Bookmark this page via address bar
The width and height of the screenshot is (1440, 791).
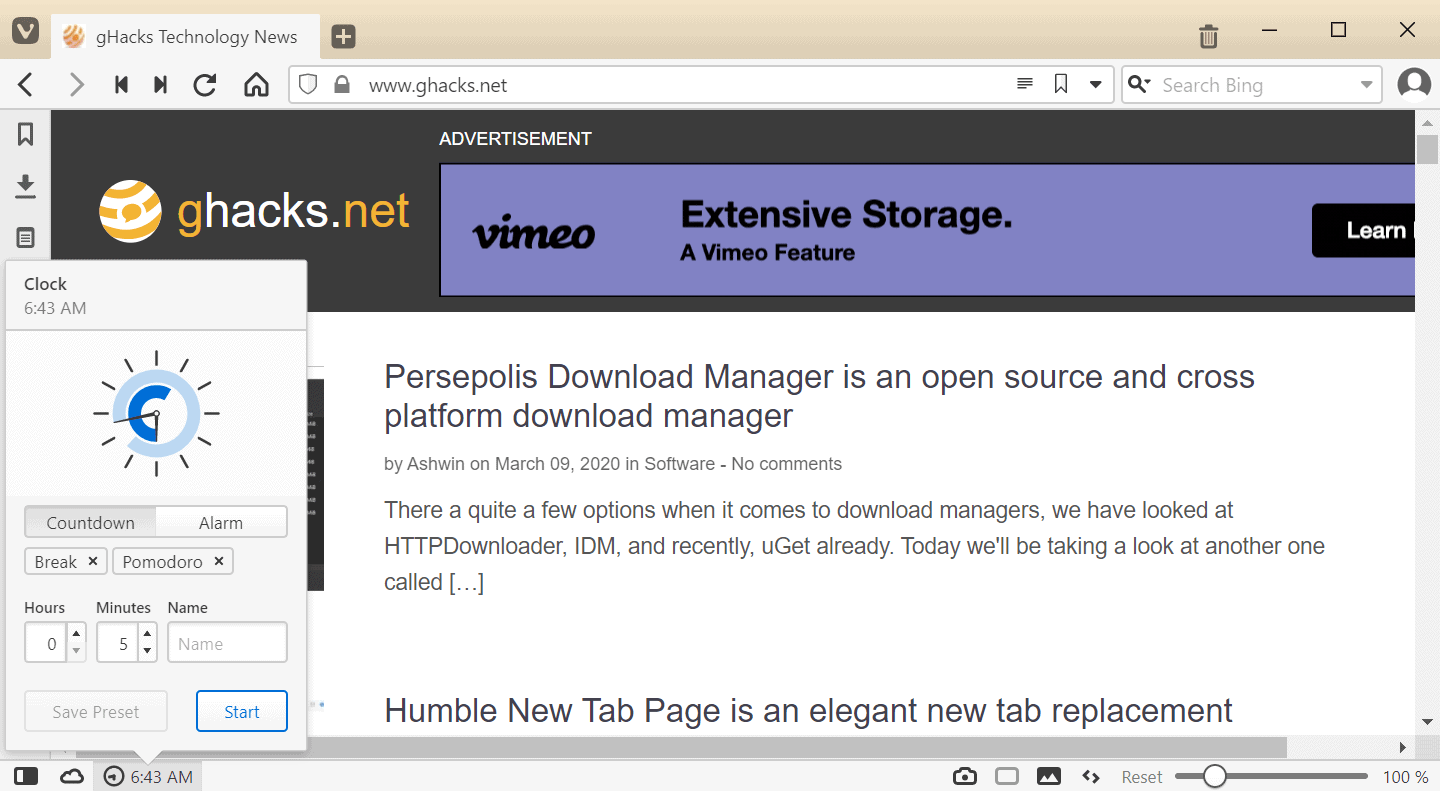pos(1062,85)
